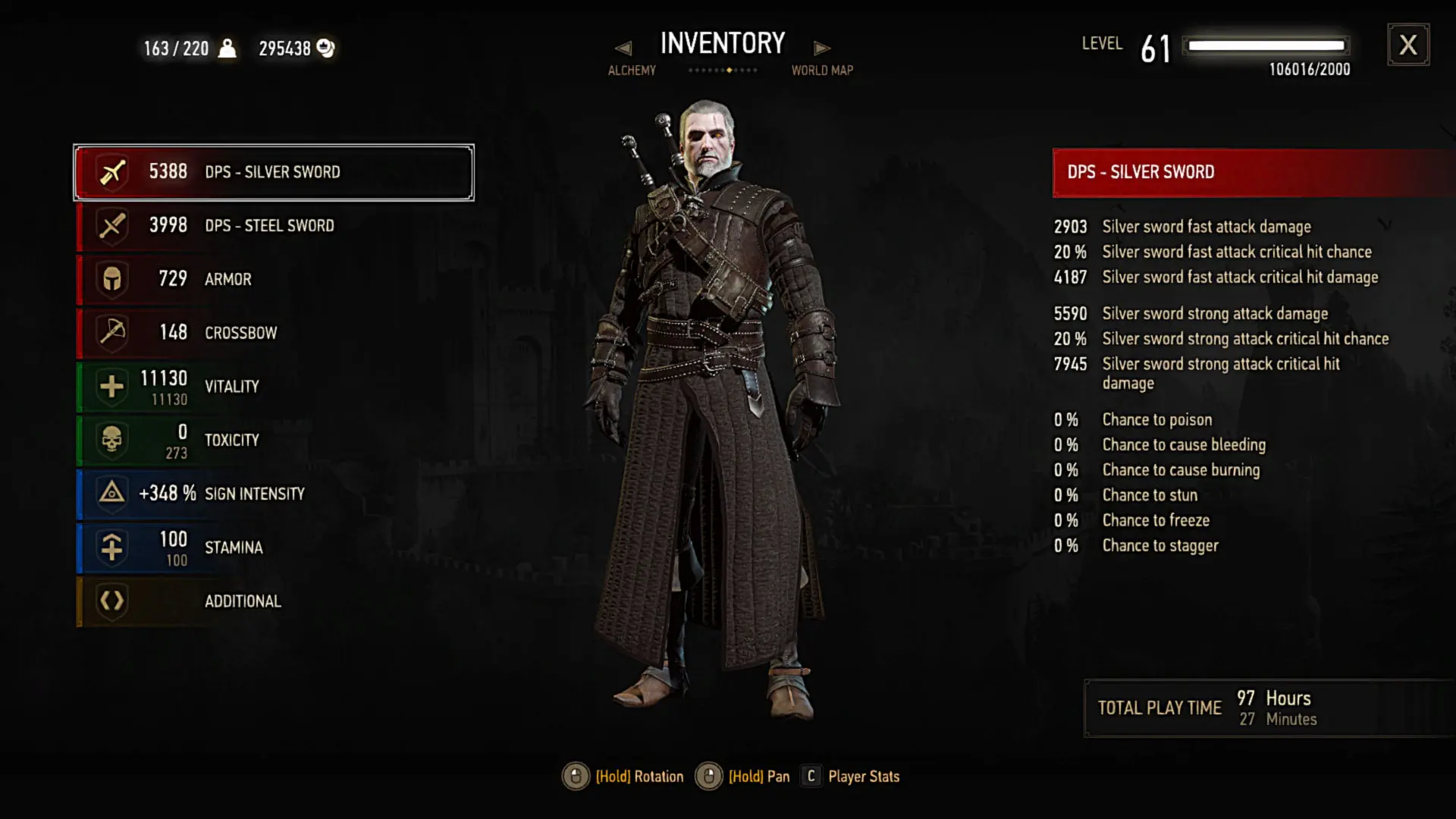
Task: Select the armor helmet icon
Action: [112, 279]
